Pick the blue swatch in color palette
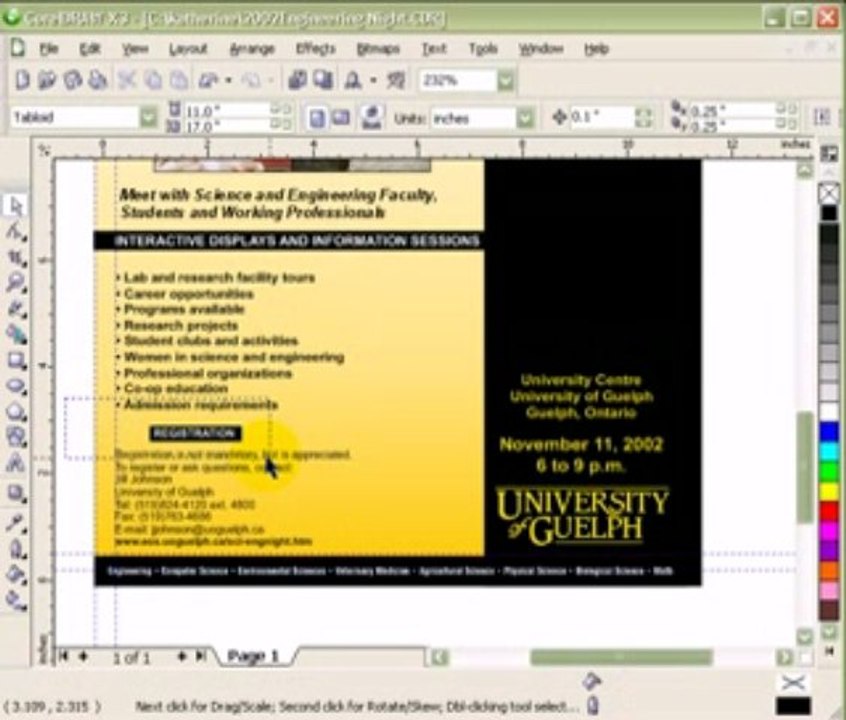Screen dimensions: 846x720 point(829,432)
